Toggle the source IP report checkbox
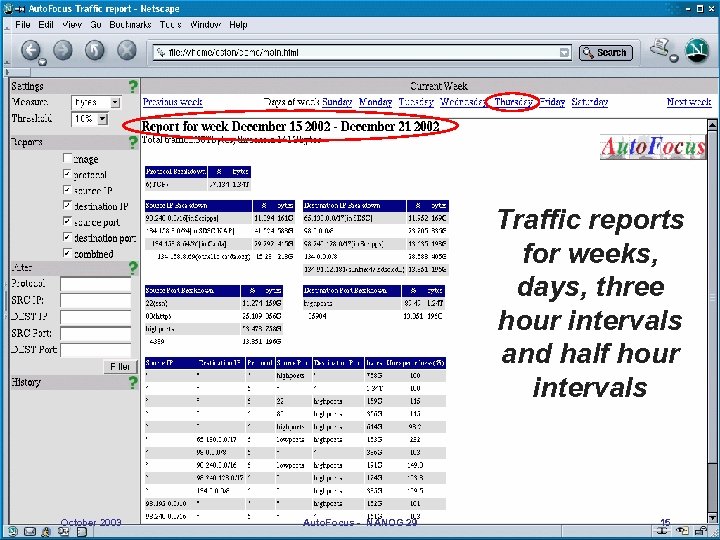Screen dimensions: 720x540 [67, 190]
